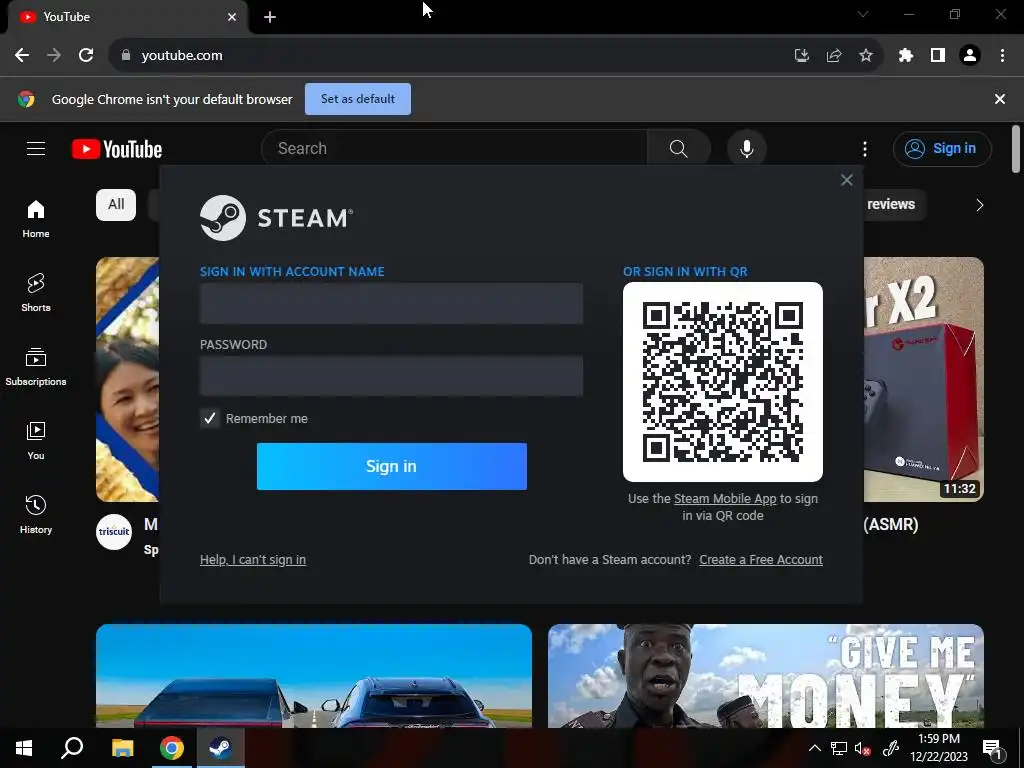
Task: Click the Steam password field
Action: pos(391,376)
